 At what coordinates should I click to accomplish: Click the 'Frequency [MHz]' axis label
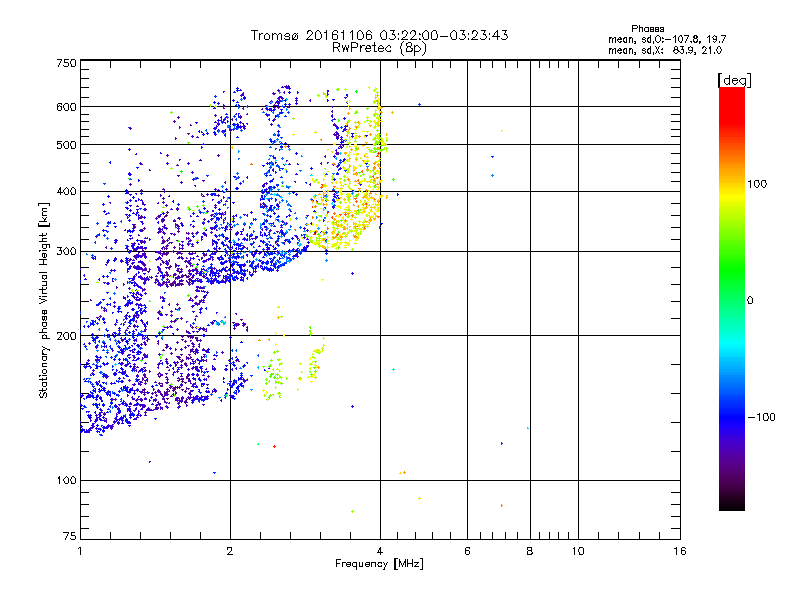379,564
